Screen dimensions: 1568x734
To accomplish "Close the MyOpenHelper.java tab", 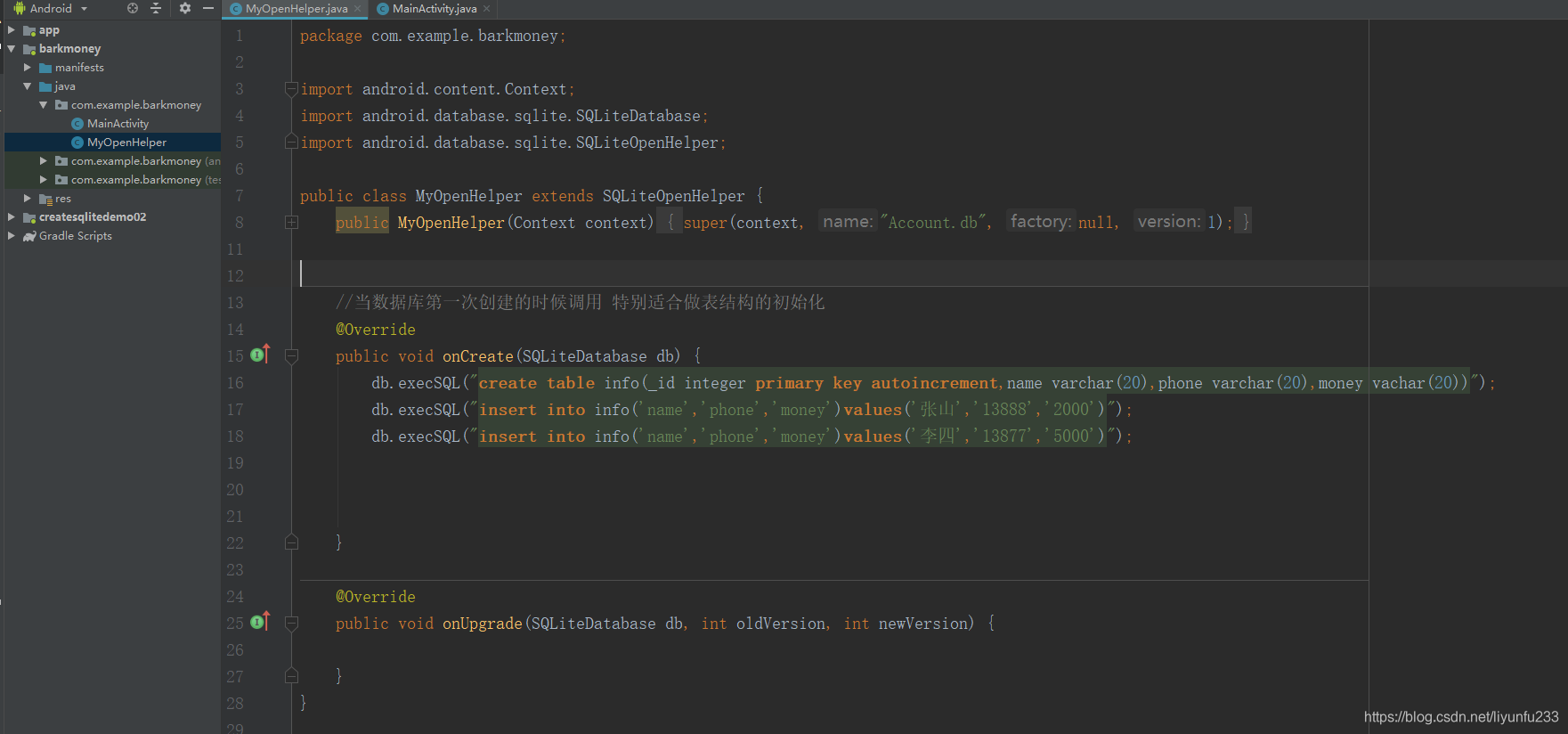I will coord(358,9).
